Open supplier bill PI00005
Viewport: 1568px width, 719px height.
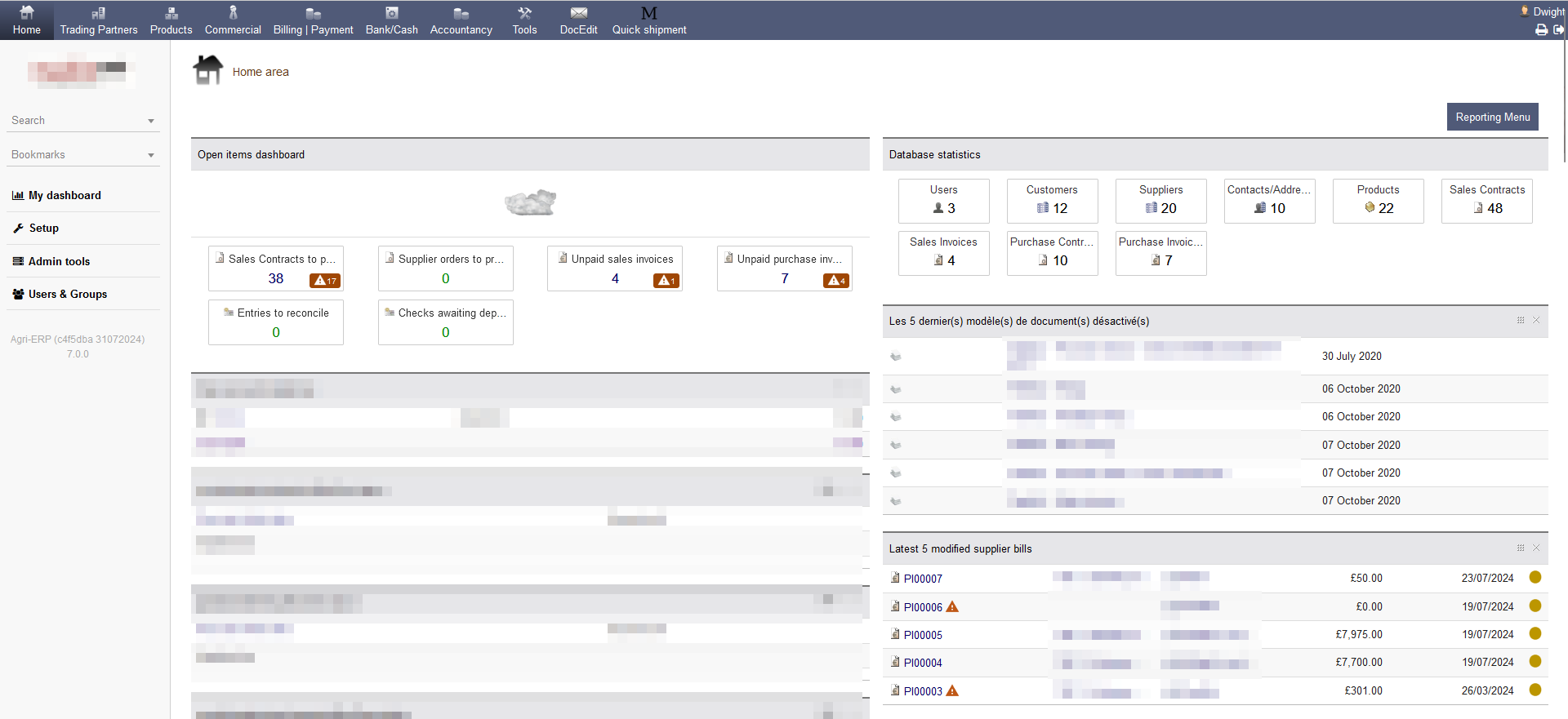tap(923, 635)
